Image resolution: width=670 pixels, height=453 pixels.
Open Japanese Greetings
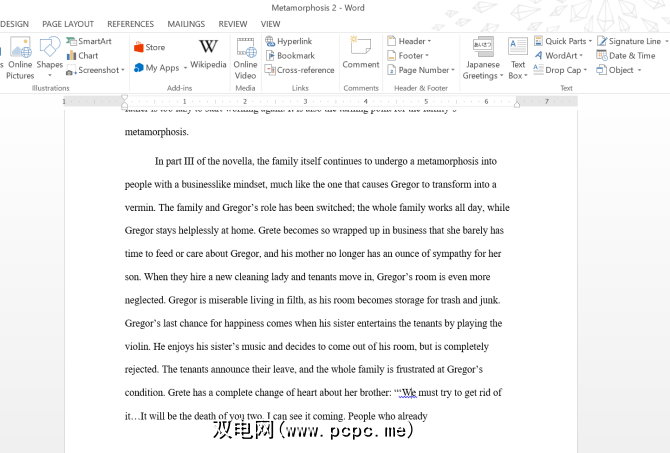click(483, 59)
